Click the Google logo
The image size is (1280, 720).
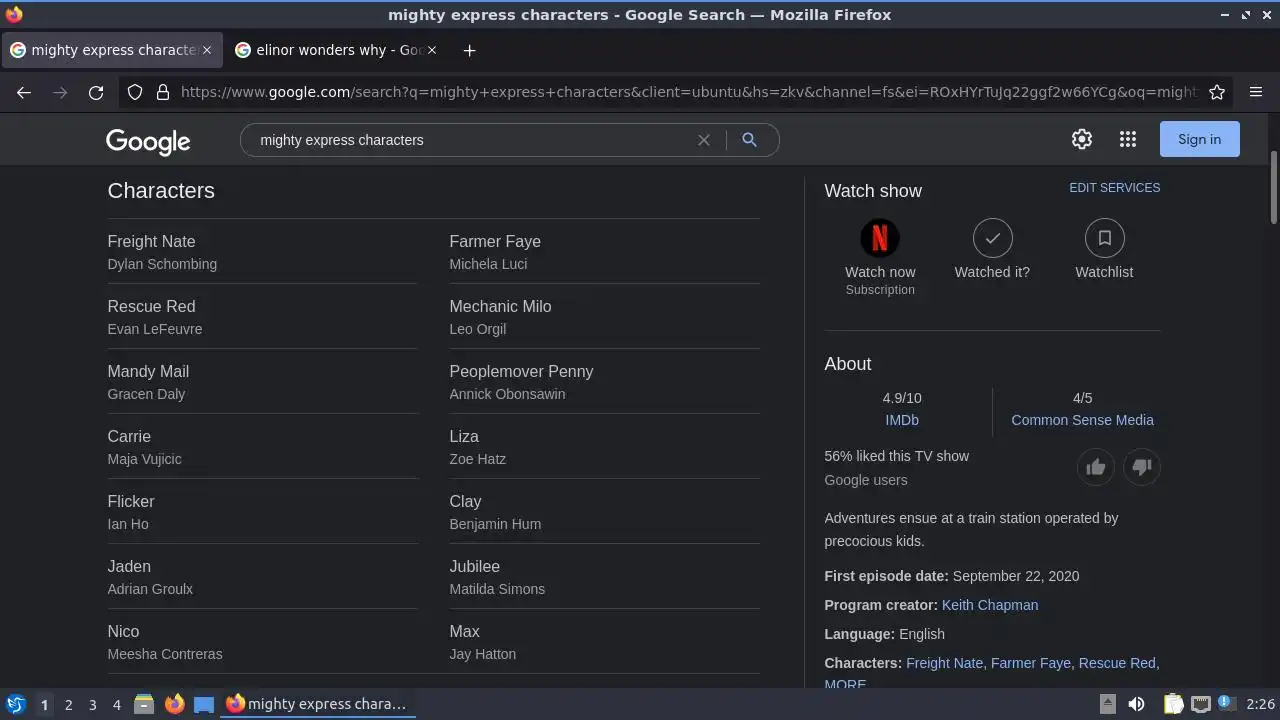click(x=148, y=142)
